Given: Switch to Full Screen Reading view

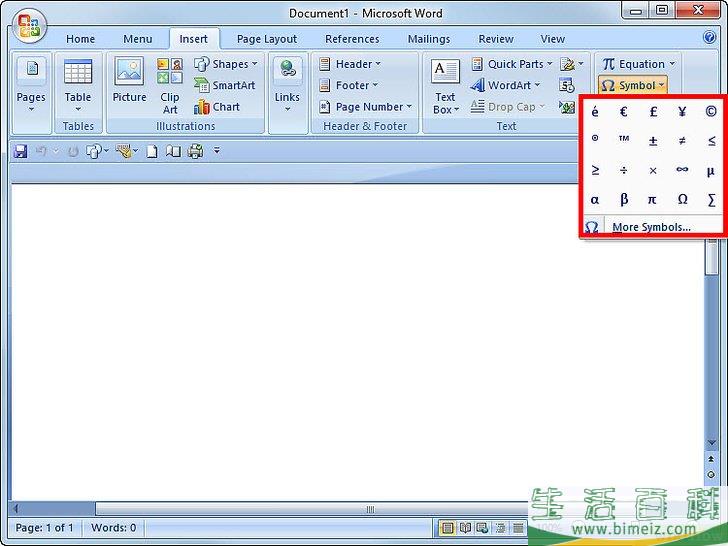Looking at the screenshot, I should [465, 528].
